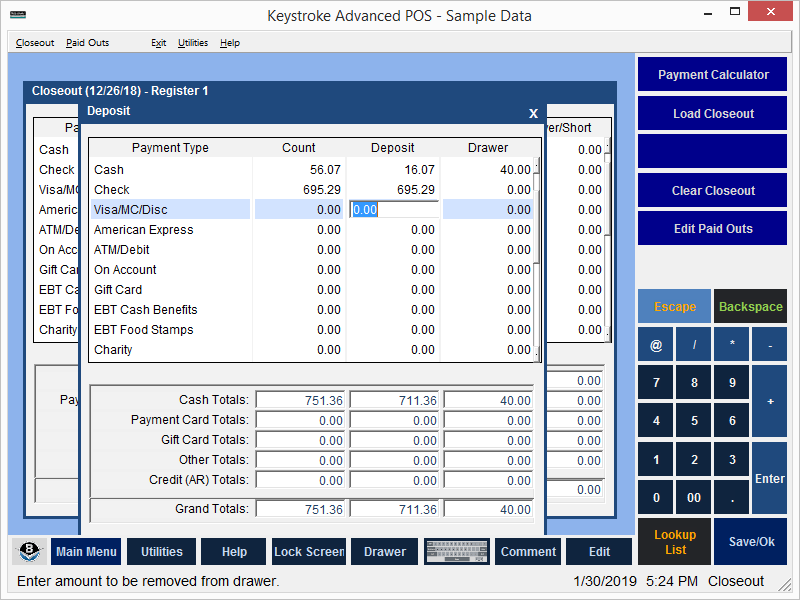The height and width of the screenshot is (600, 800).
Task: Click the Load Closeout button
Action: [713, 114]
